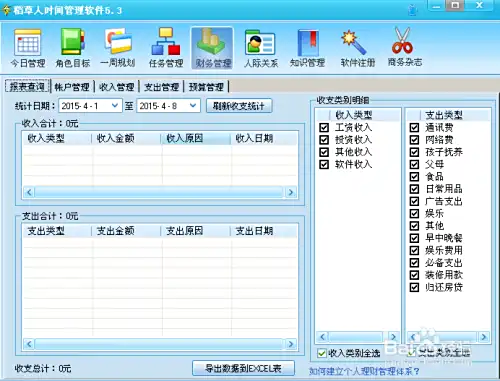The height and width of the screenshot is (381, 500).
Task: Open the 任务管理 hierarchy icon
Action: tap(166, 41)
